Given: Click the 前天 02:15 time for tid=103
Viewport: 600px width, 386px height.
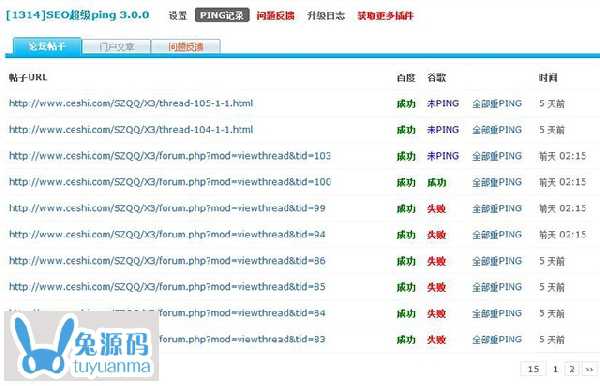Looking at the screenshot, I should pos(562,156).
